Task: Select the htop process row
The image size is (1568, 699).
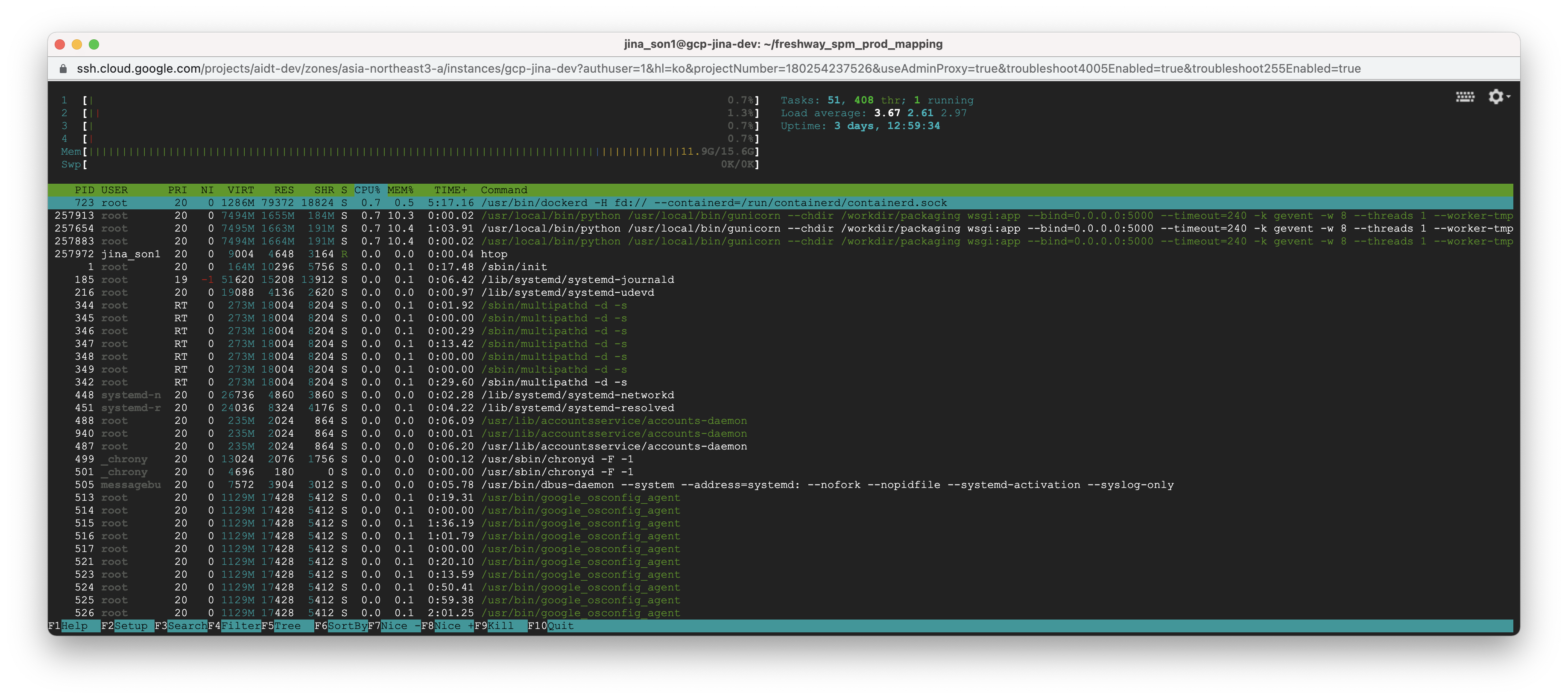Action: point(494,254)
